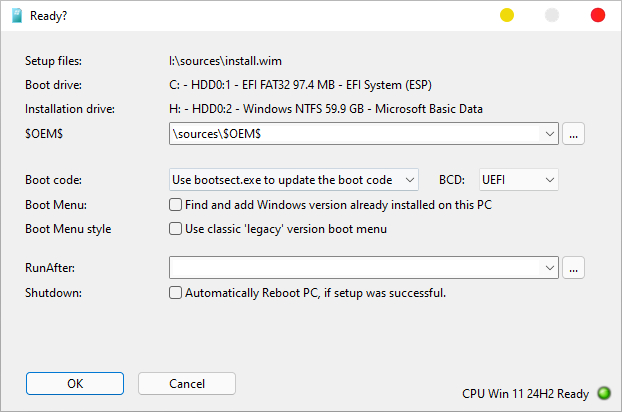Toggle the classic legacy boot menu checkbox
Image resolution: width=622 pixels, height=412 pixels.
tap(176, 228)
